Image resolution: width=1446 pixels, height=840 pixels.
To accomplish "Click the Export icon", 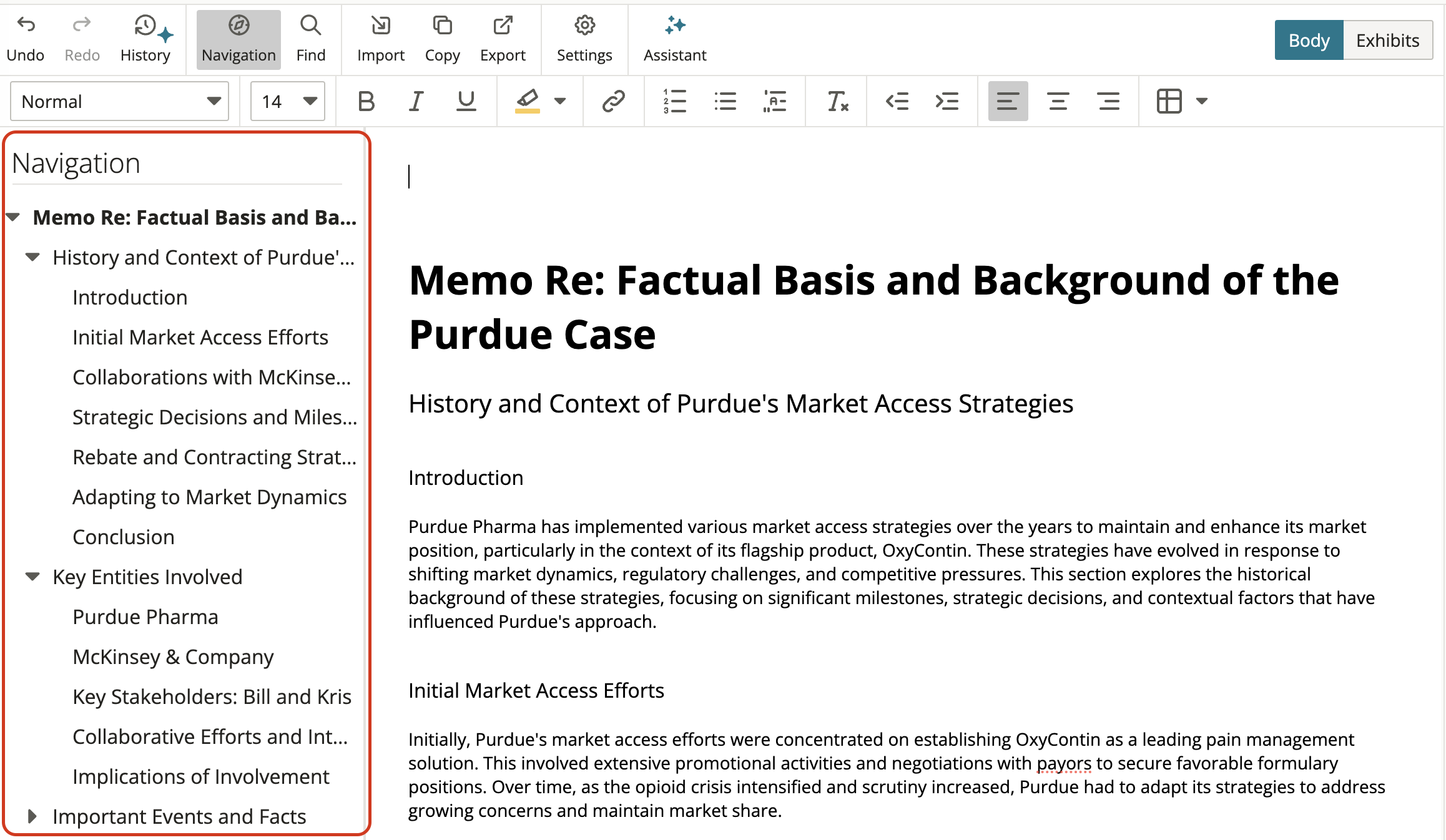I will (x=503, y=25).
